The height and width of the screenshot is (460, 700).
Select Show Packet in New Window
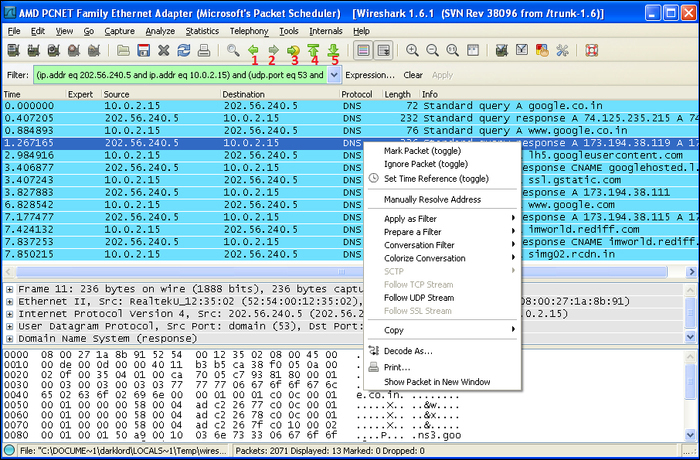[x=442, y=382]
